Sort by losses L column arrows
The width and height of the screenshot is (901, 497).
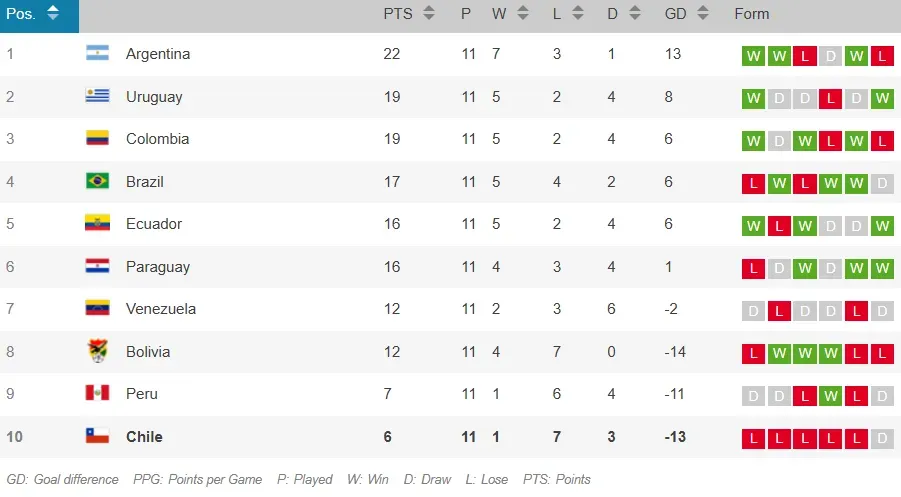pyautogui.click(x=577, y=14)
